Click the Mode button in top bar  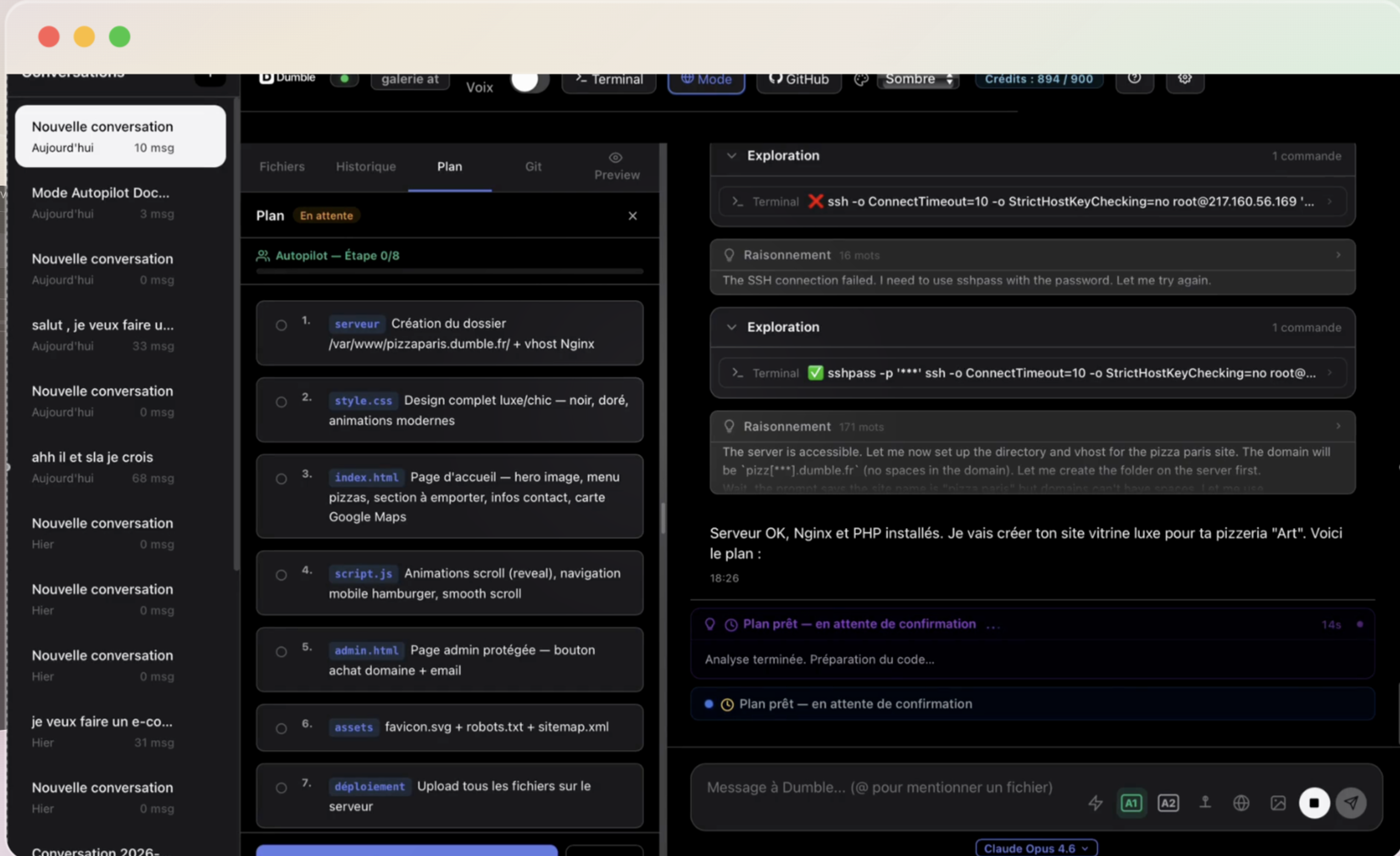(x=706, y=81)
